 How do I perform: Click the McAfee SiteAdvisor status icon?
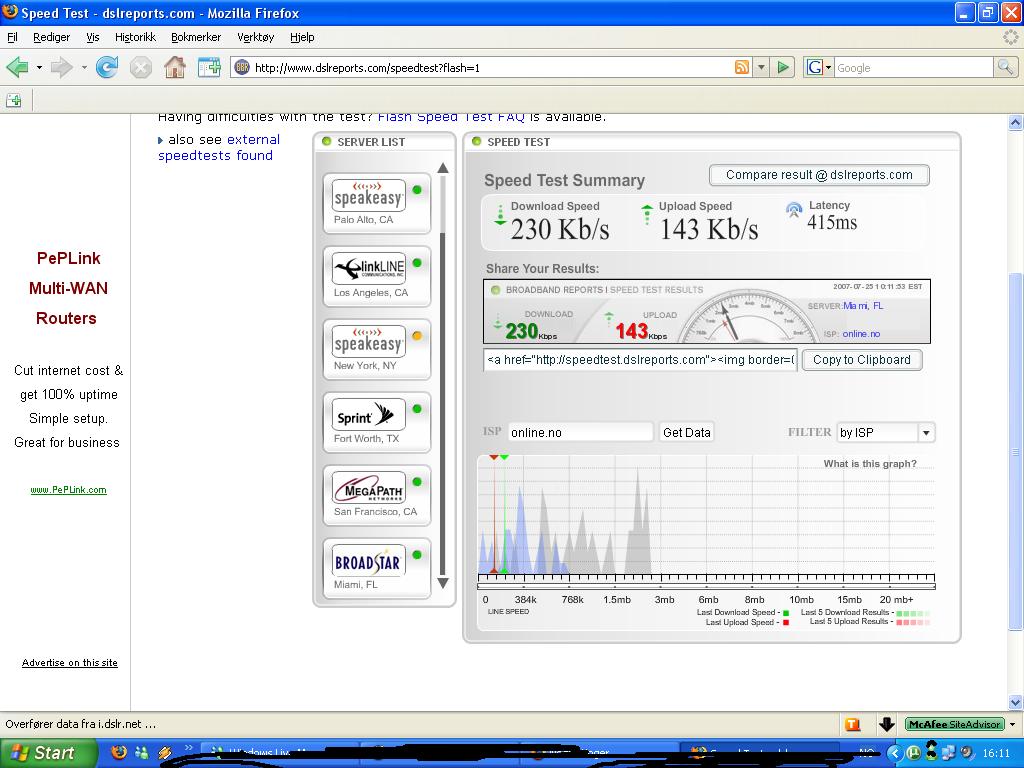[954, 724]
